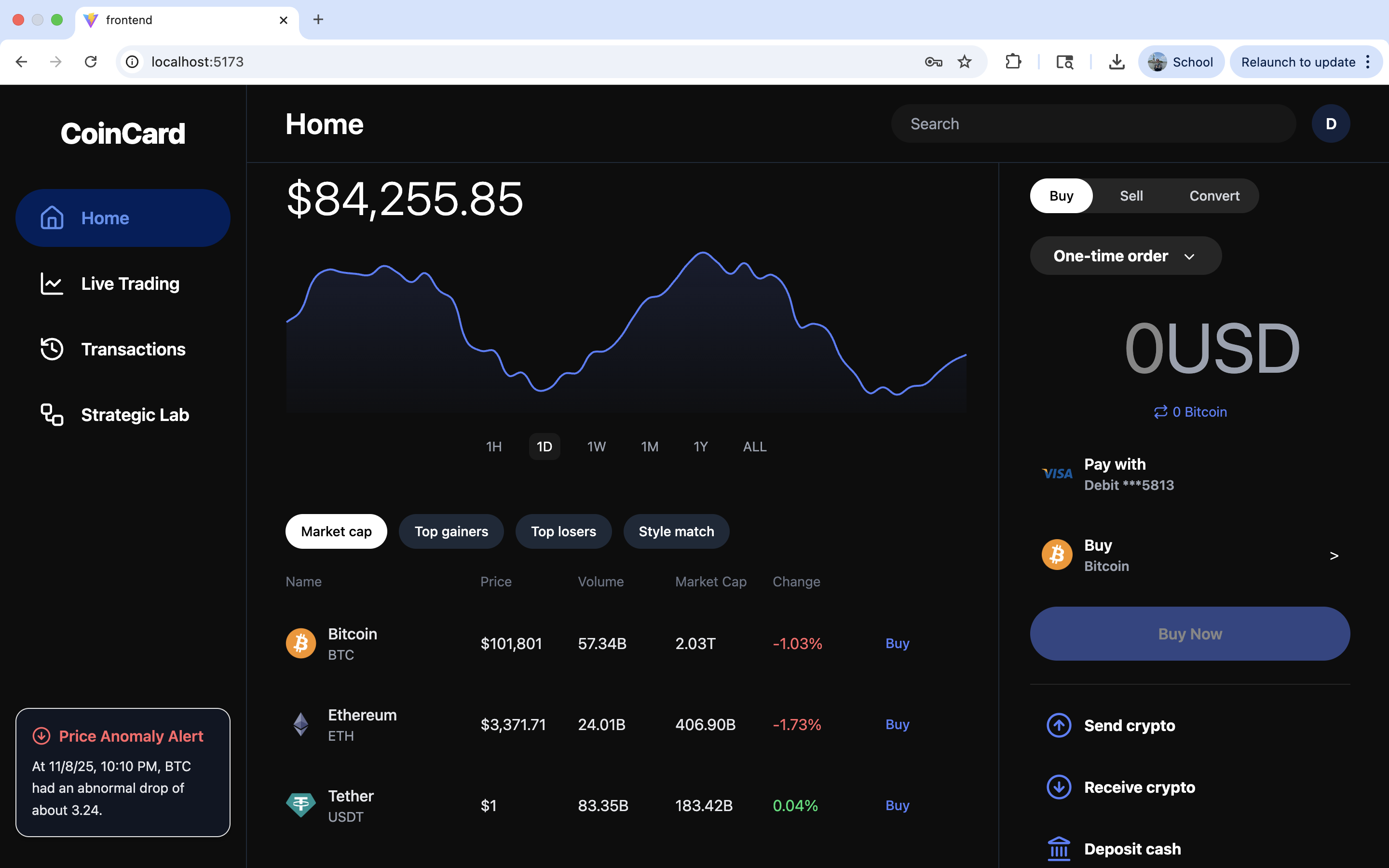
Task: Select the Top gainers tab
Action: click(x=451, y=531)
